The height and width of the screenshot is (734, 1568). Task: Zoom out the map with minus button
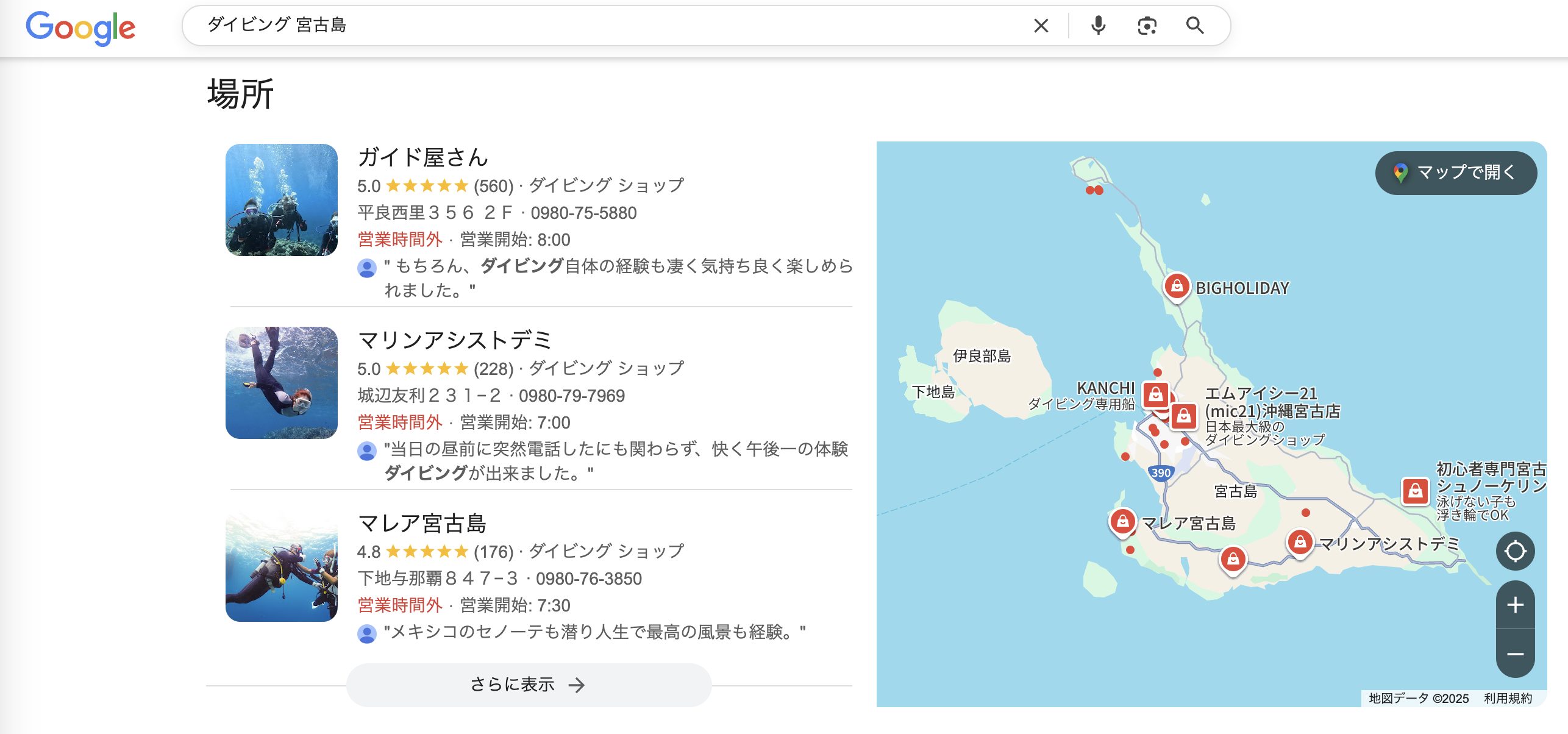coord(1515,654)
